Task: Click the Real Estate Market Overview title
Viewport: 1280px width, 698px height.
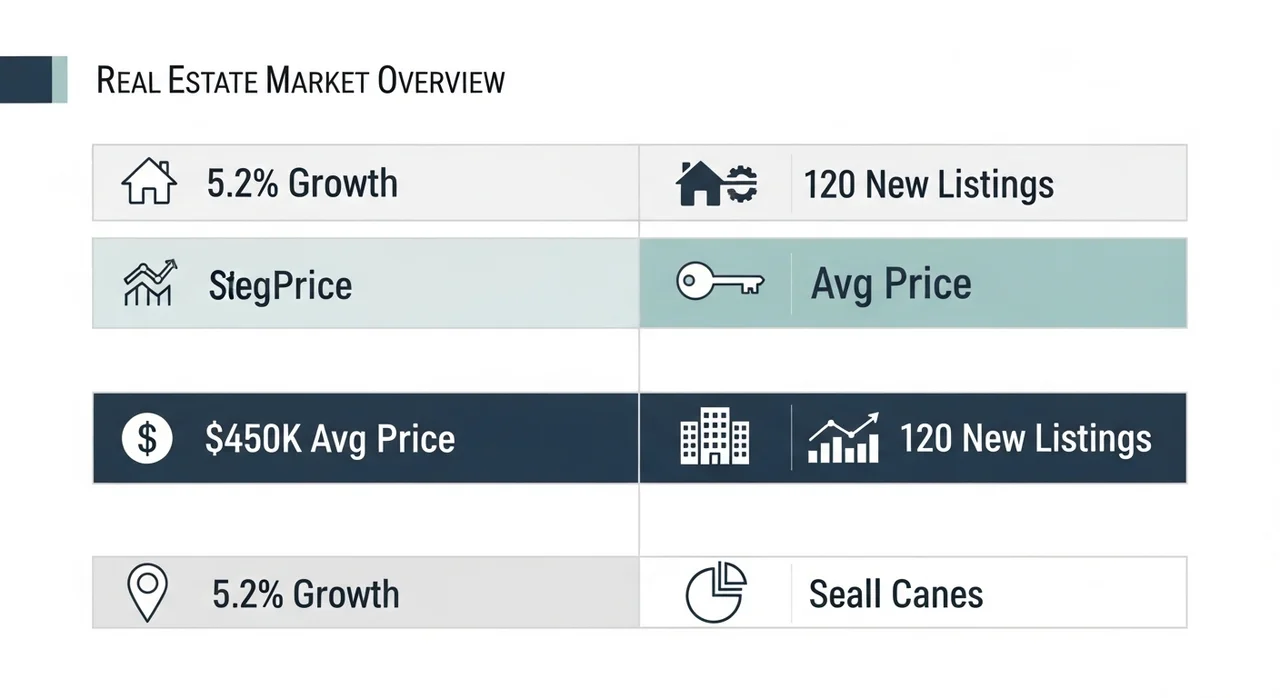Action: click(x=300, y=81)
